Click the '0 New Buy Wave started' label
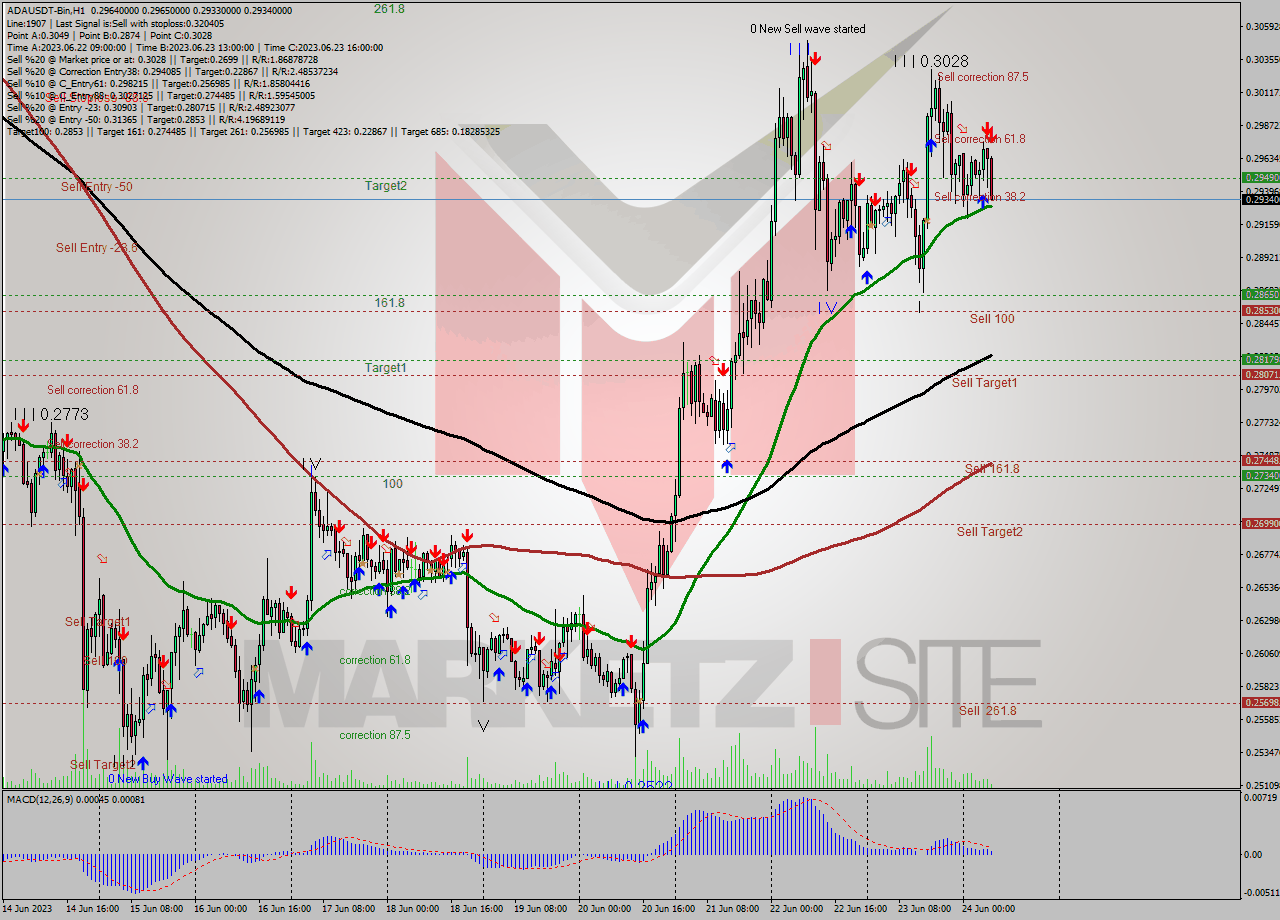The image size is (1280, 920). pyautogui.click(x=168, y=779)
